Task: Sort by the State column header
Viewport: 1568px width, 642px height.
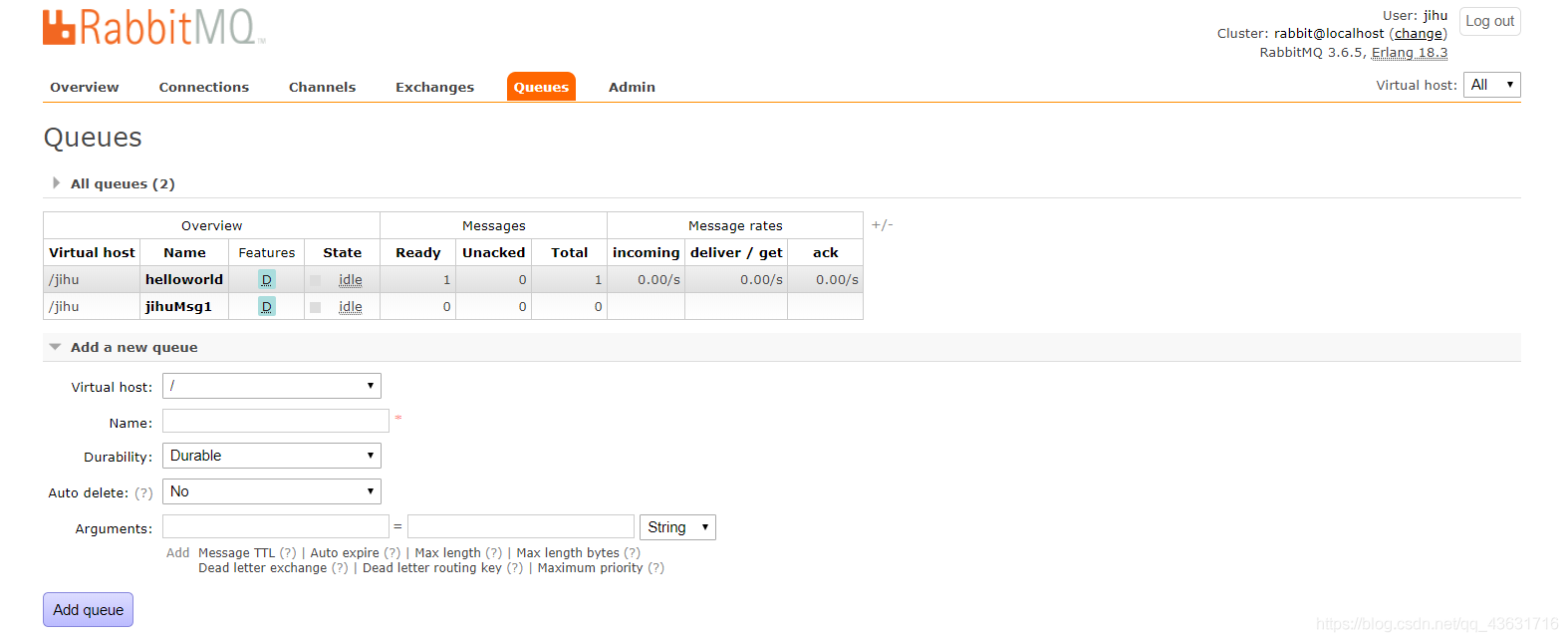Action: tap(342, 253)
